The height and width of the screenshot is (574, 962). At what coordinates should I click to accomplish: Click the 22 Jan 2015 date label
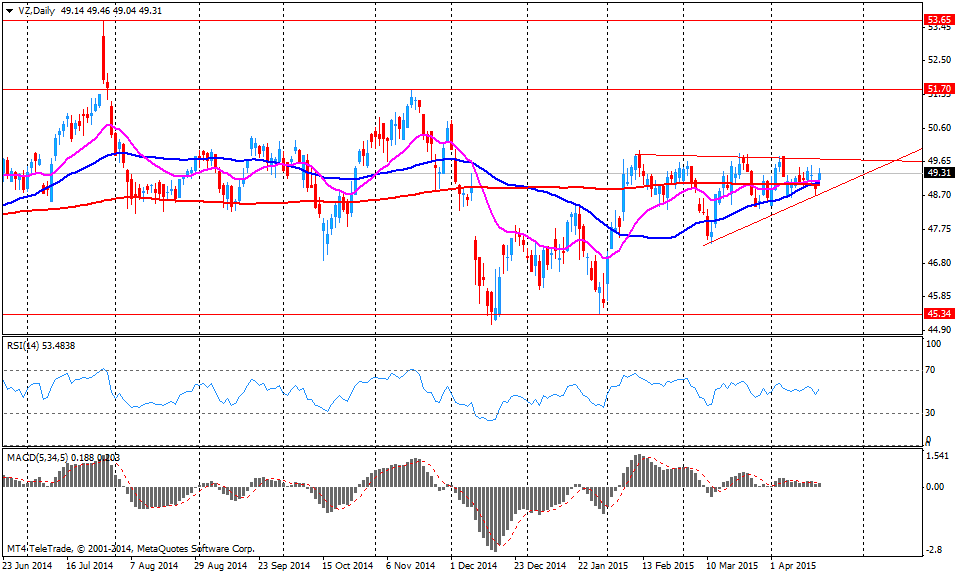pos(602,565)
